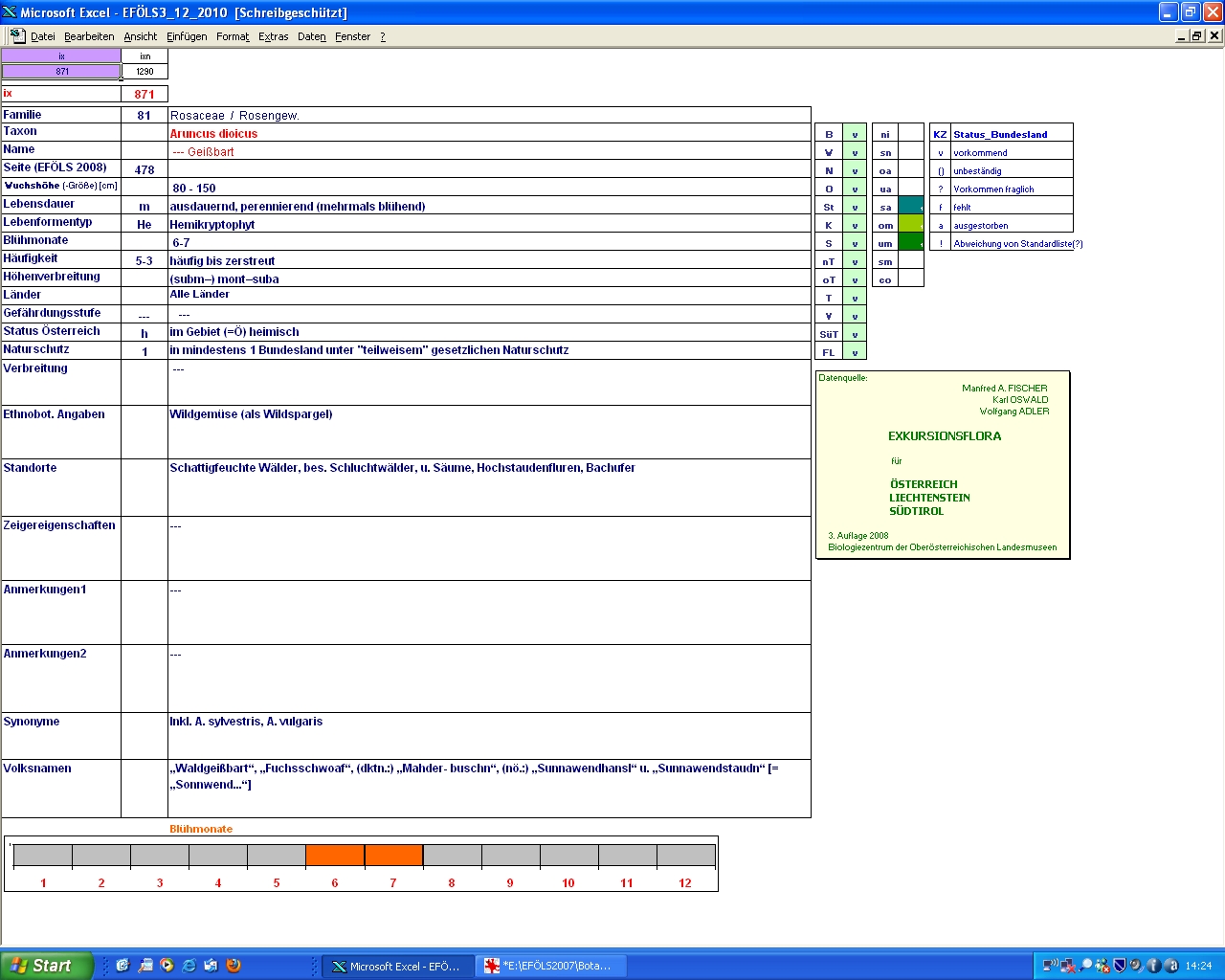Click the orange month 6 bar
1225x980 pixels.
pyautogui.click(x=335, y=856)
